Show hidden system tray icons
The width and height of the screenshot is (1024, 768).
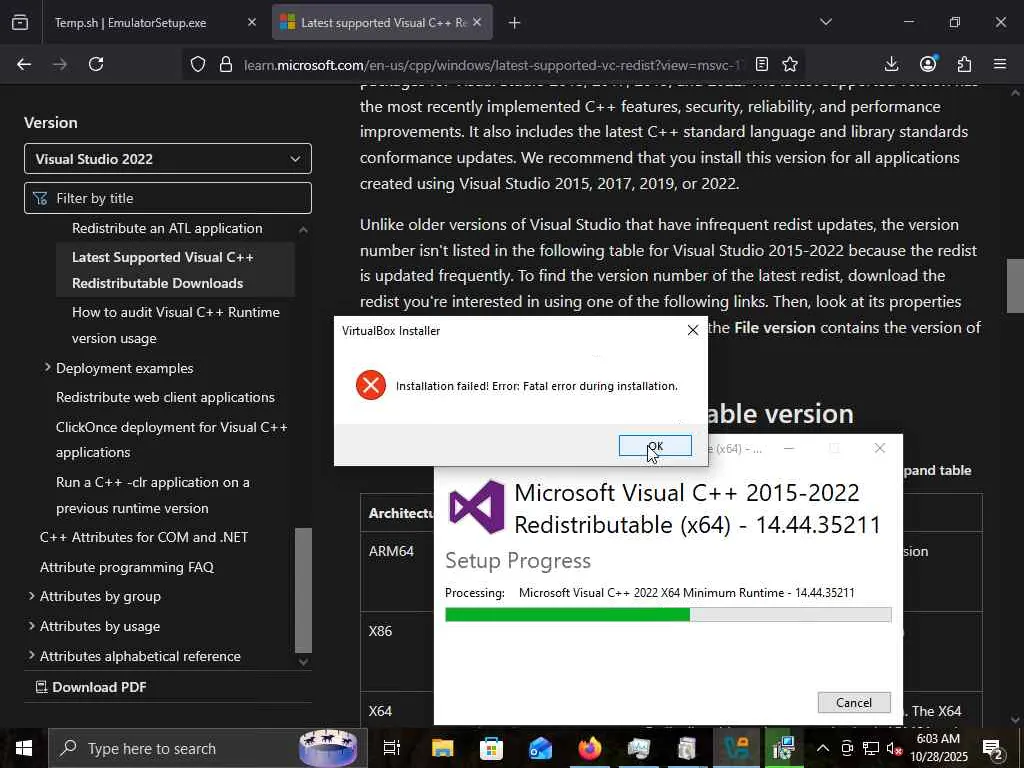tap(823, 748)
